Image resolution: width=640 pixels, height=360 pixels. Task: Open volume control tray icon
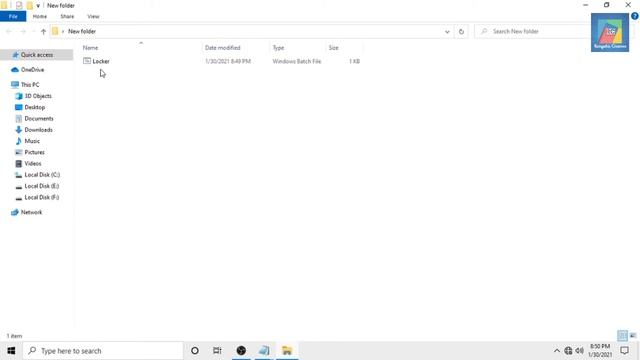click(x=579, y=351)
